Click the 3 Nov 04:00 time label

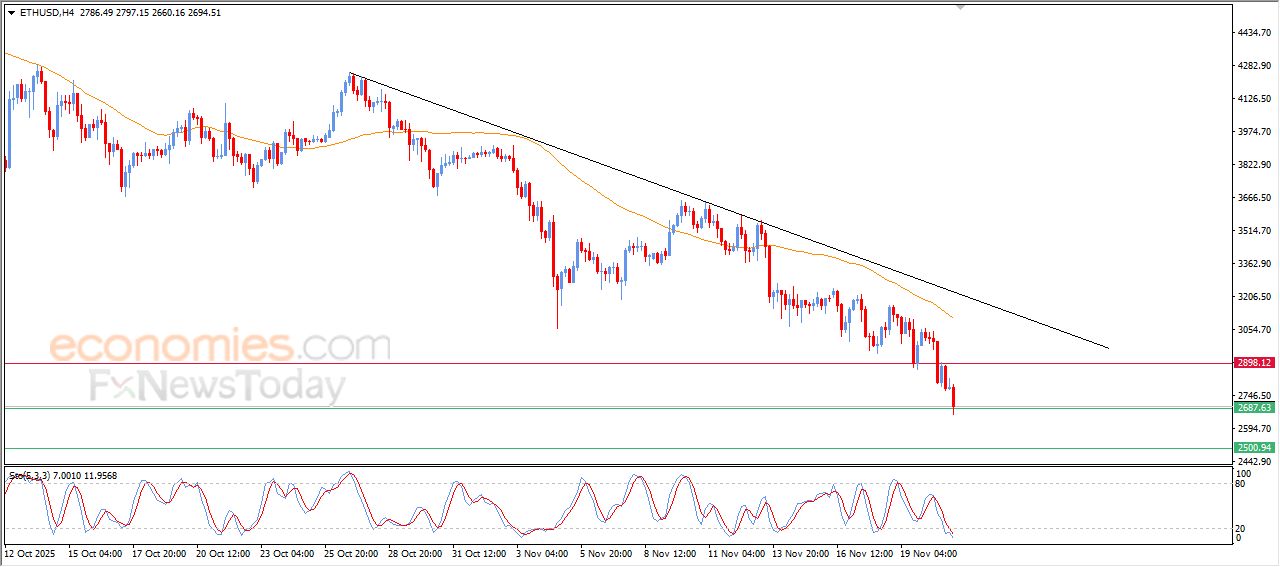coord(540,552)
